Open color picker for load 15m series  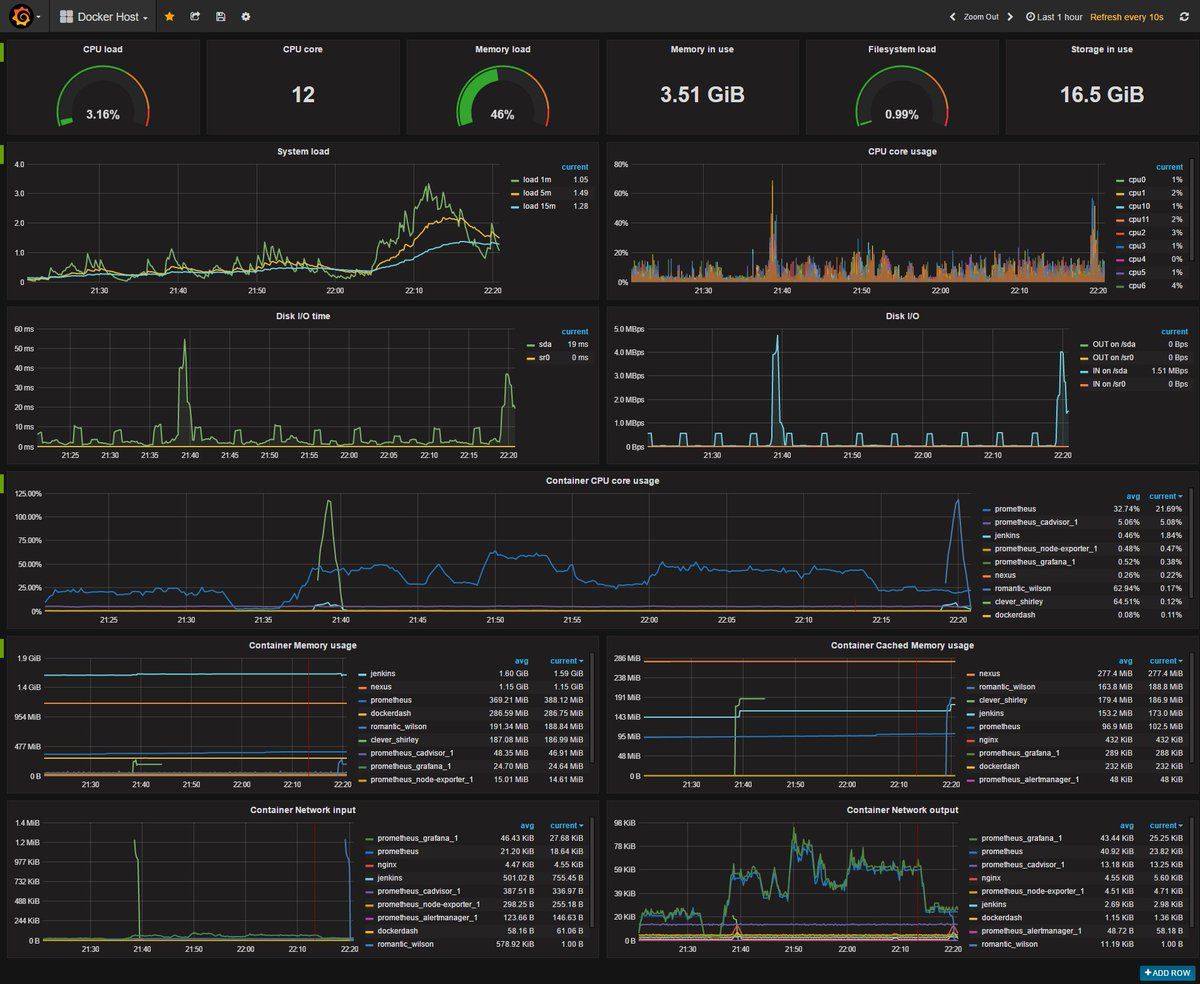516,206
